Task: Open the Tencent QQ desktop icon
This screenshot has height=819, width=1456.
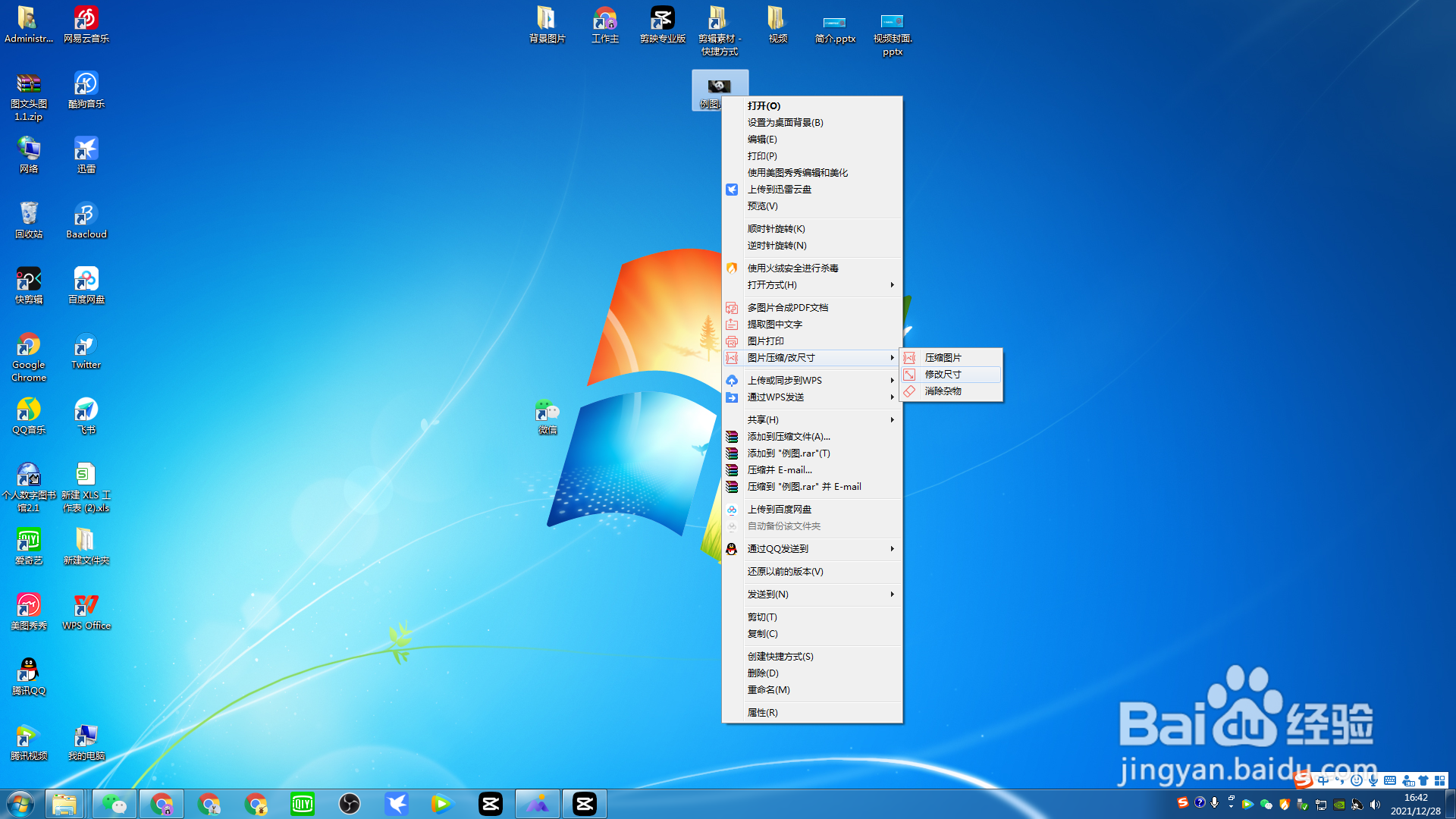Action: click(x=28, y=676)
